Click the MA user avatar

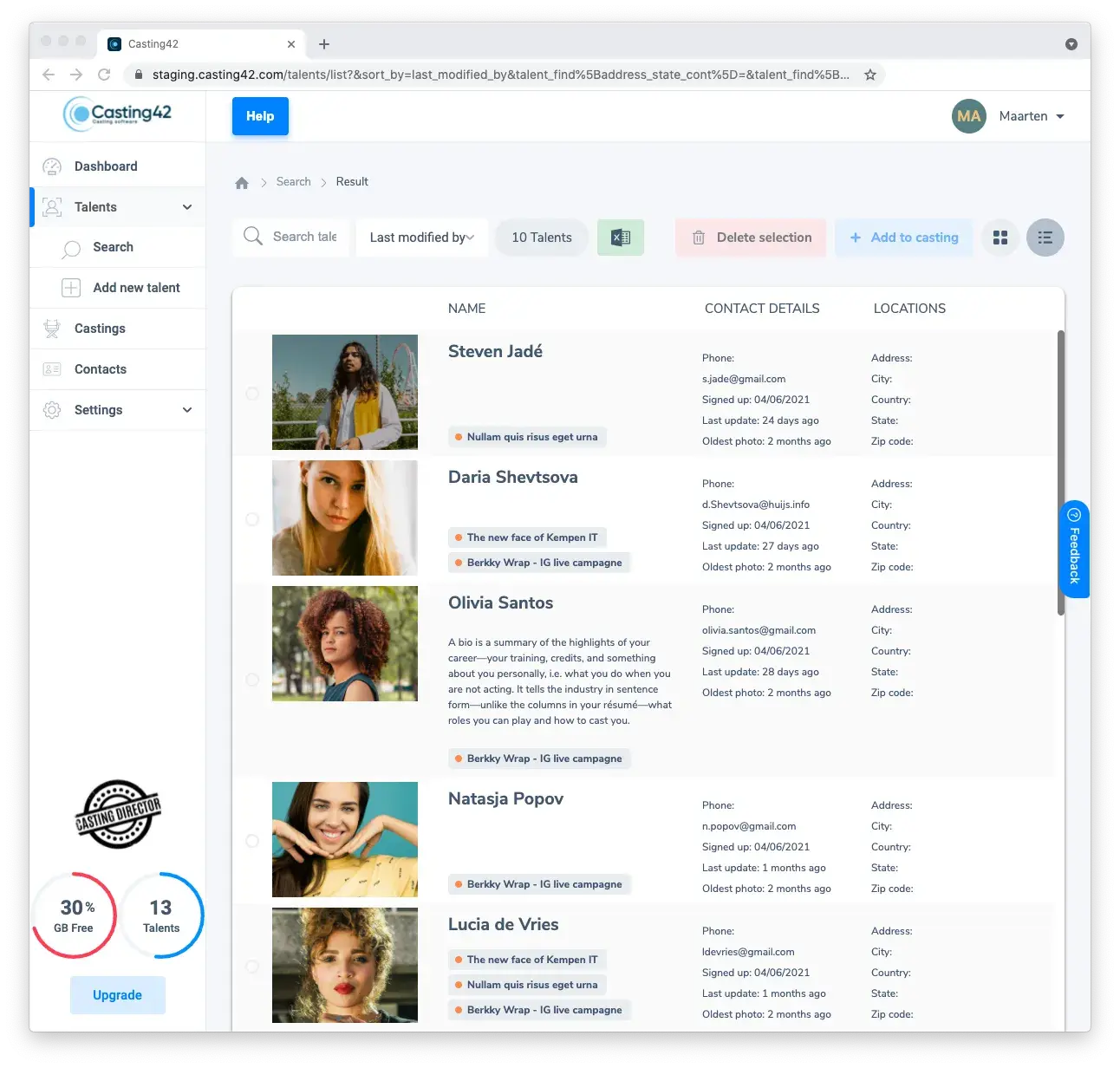point(968,116)
